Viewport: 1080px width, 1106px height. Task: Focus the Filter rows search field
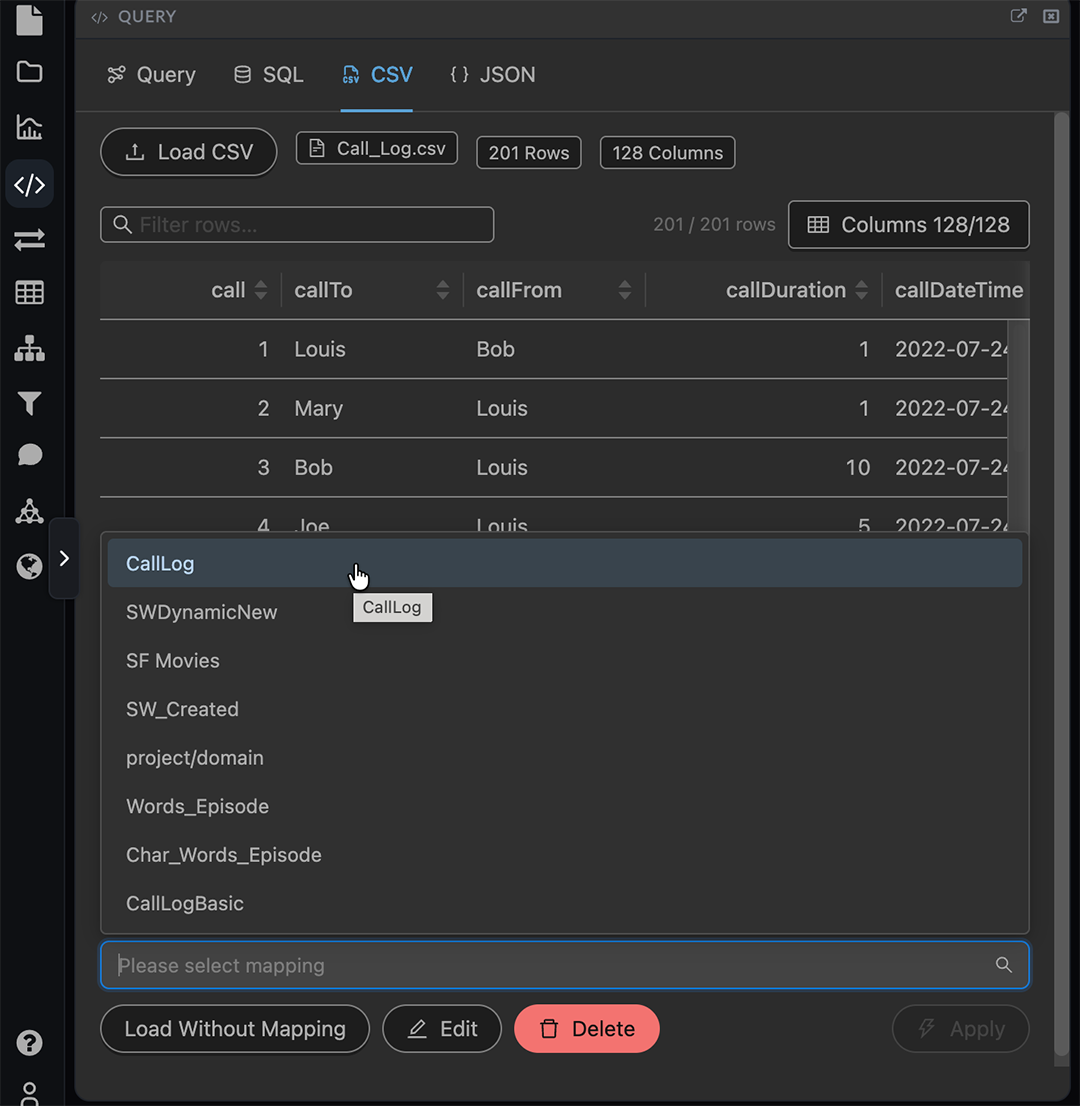click(x=297, y=225)
